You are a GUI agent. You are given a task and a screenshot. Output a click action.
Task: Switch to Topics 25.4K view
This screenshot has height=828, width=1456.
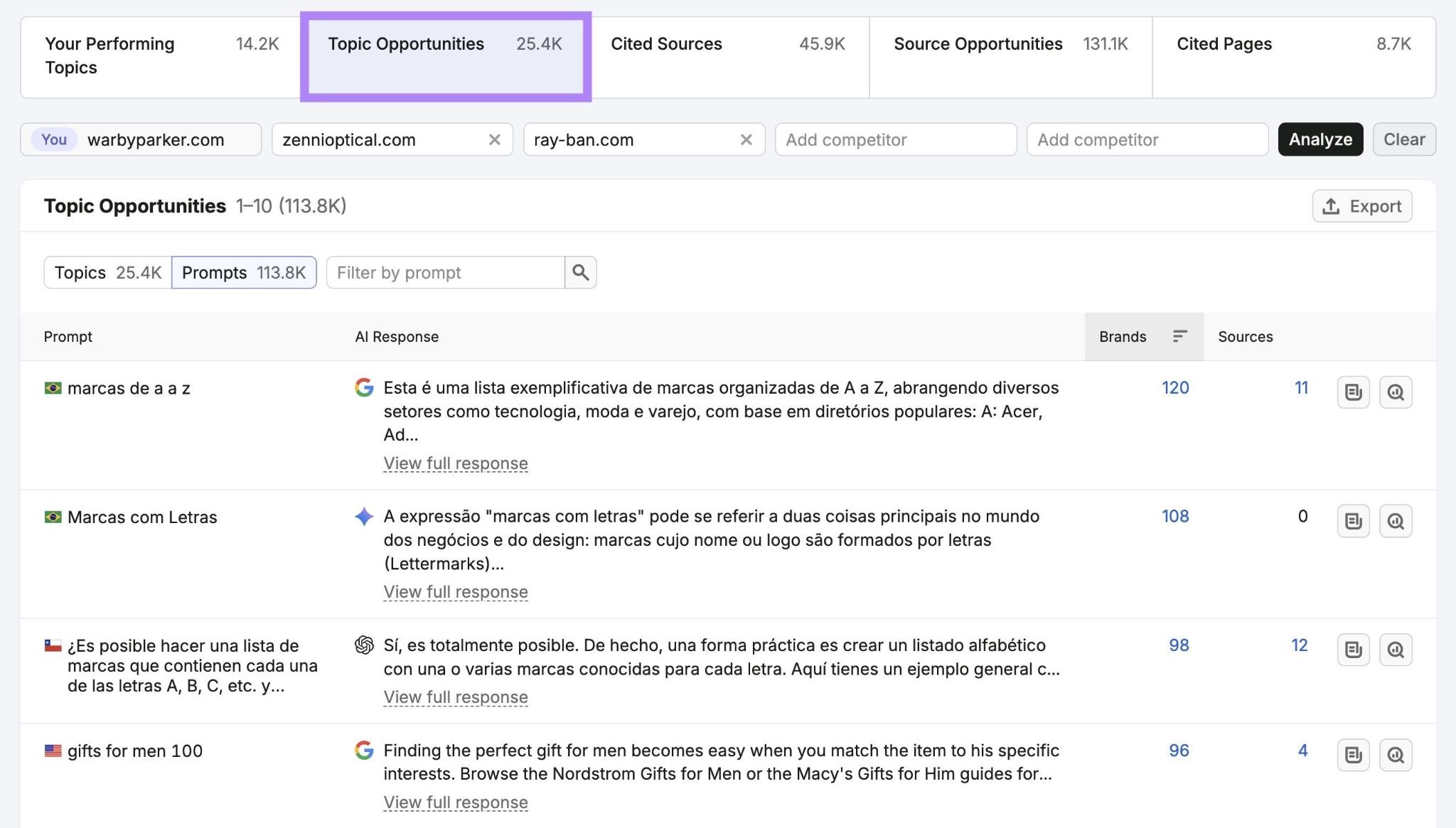coord(107,272)
